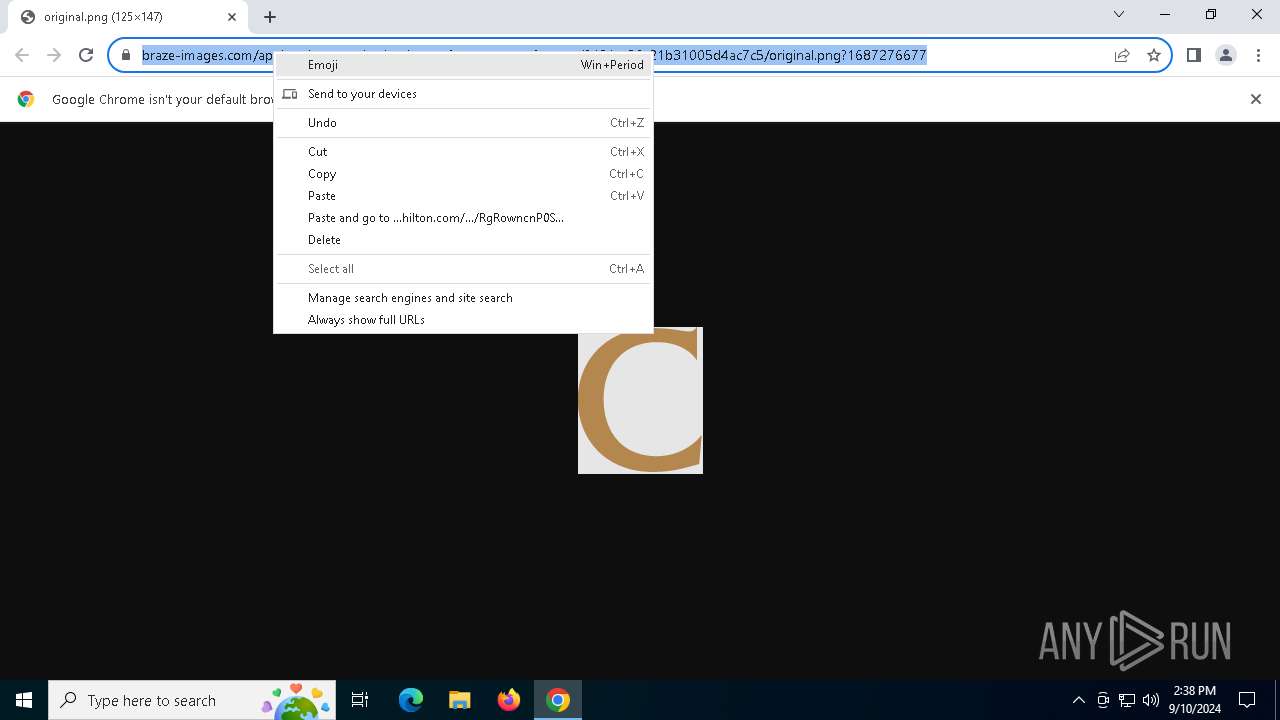Open the Chrome profile avatar

point(1226,55)
